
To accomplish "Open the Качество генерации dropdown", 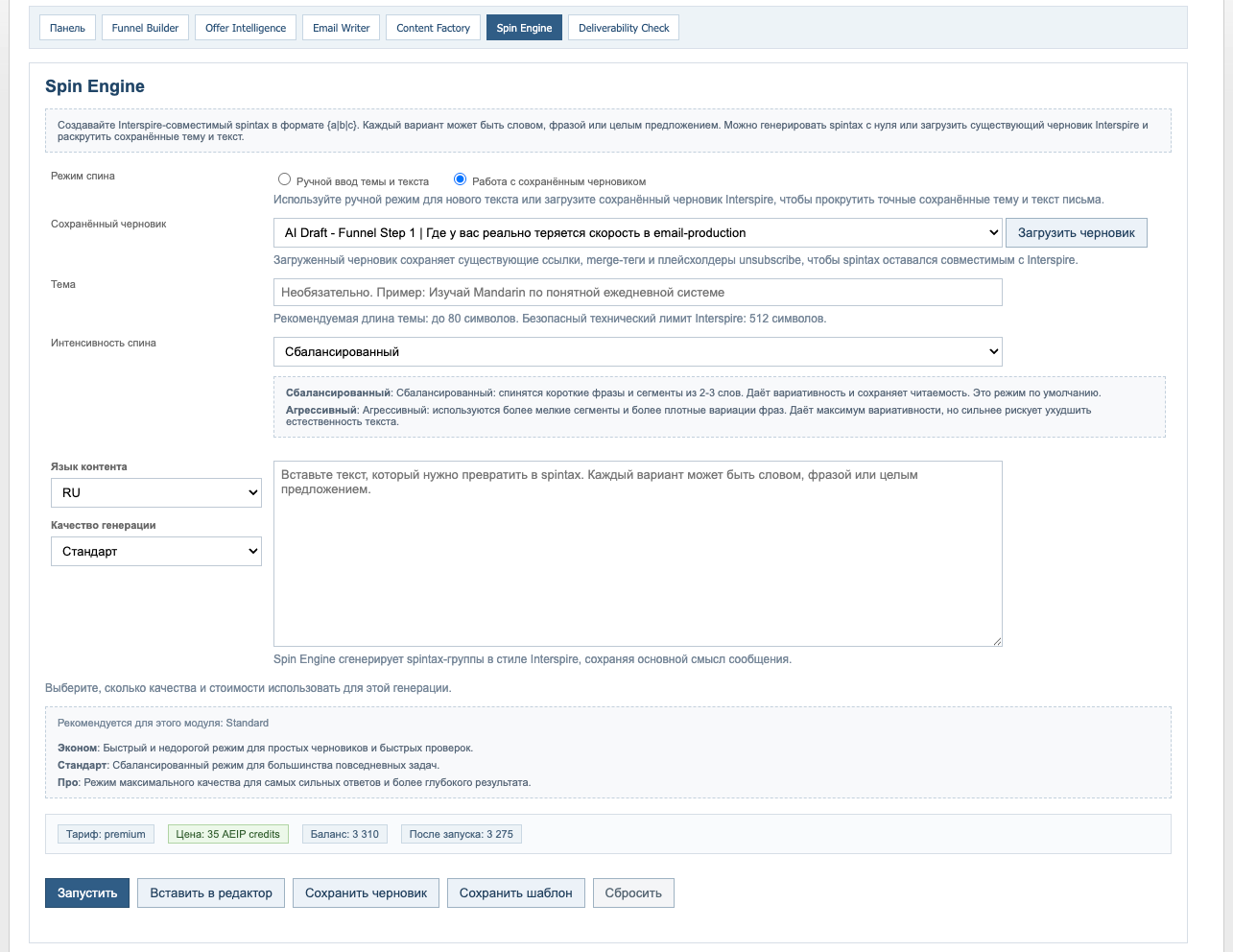I will pos(155,552).
